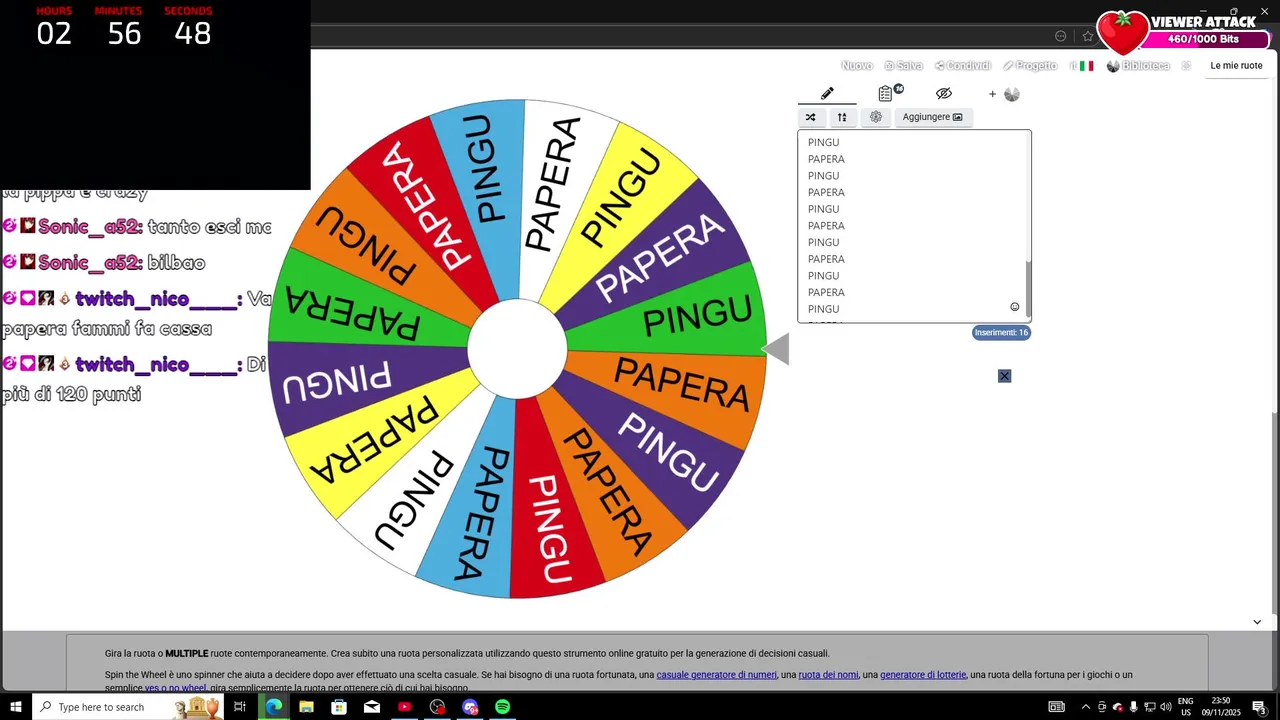Click Salva to save the wheel
Viewport: 1280px width, 720px height.
pyautogui.click(x=903, y=66)
